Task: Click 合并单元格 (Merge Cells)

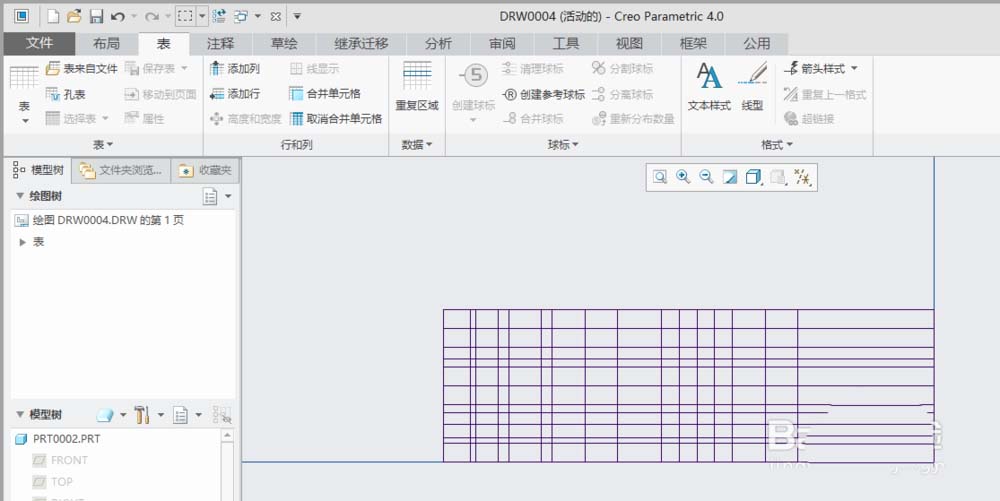Action: coord(325,94)
